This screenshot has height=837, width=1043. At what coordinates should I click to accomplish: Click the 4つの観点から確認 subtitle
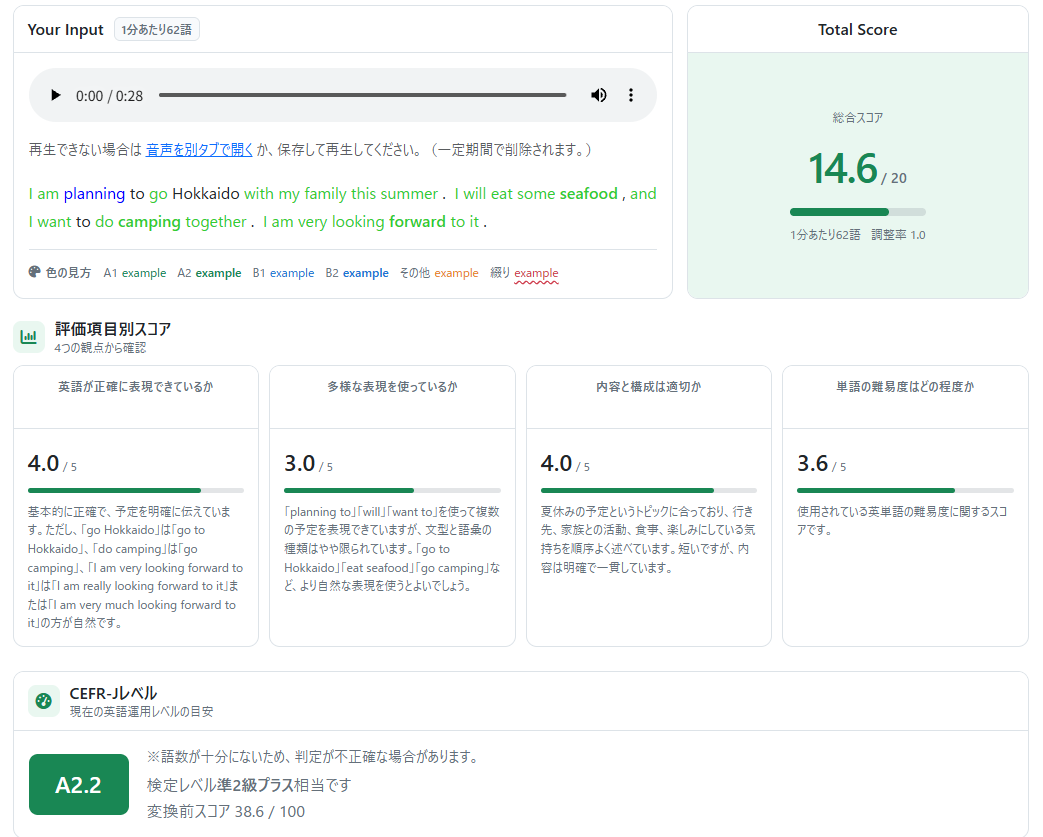(x=100, y=348)
